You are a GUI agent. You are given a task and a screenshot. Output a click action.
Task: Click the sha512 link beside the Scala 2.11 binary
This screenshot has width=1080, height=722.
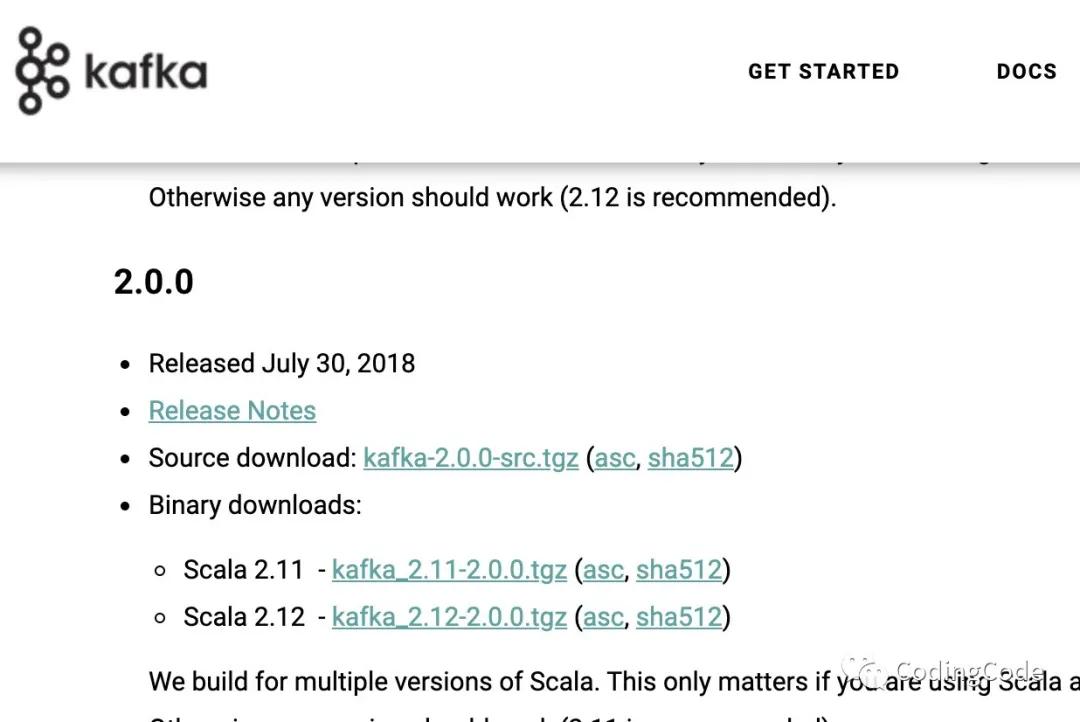point(679,569)
